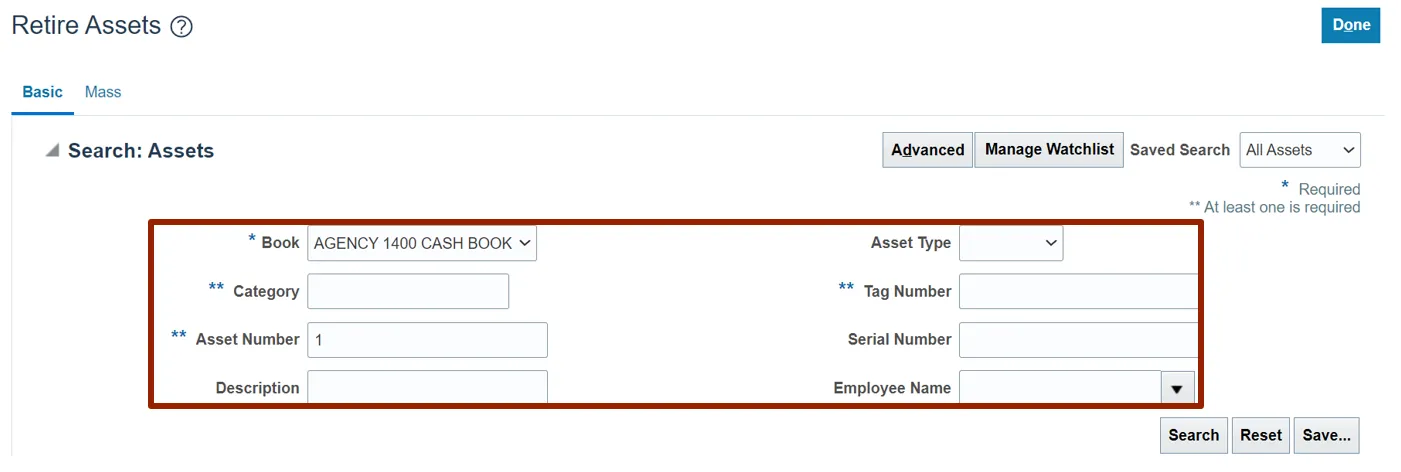
Task: Click the help question mark icon
Action: tap(181, 27)
